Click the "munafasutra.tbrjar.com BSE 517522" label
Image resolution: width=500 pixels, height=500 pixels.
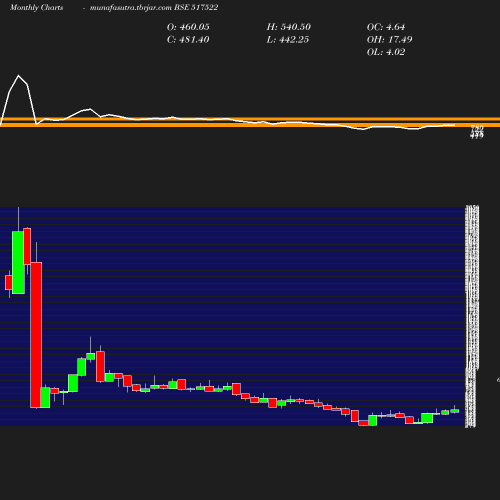pos(154,8)
